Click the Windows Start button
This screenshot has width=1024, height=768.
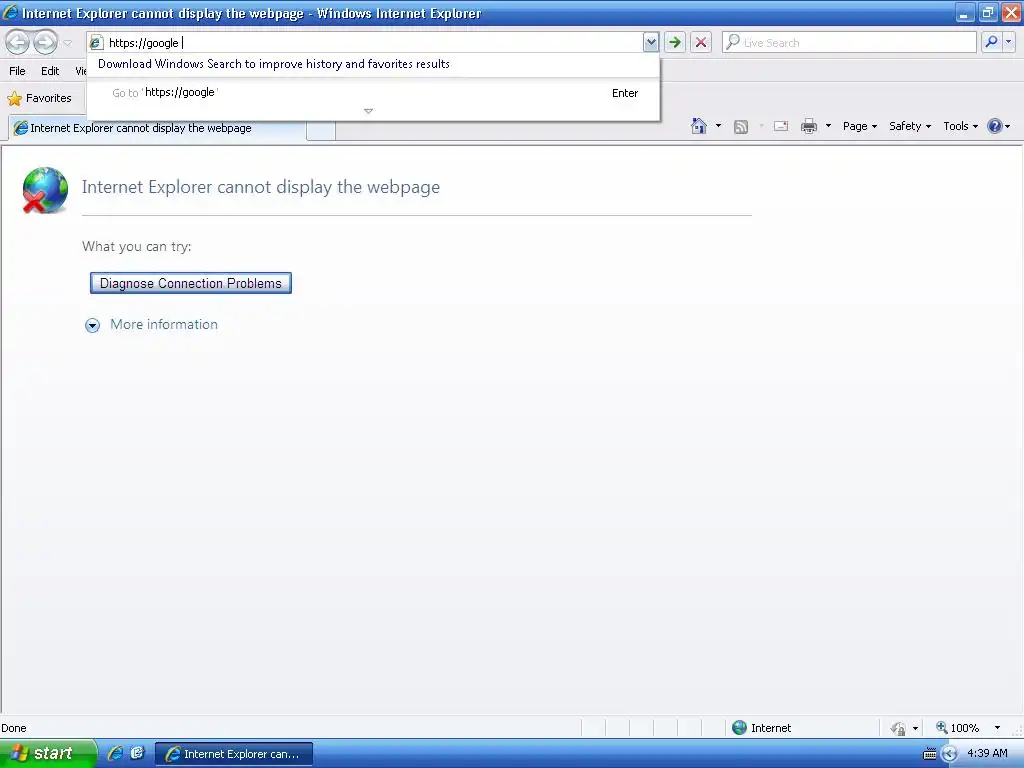[x=47, y=753]
